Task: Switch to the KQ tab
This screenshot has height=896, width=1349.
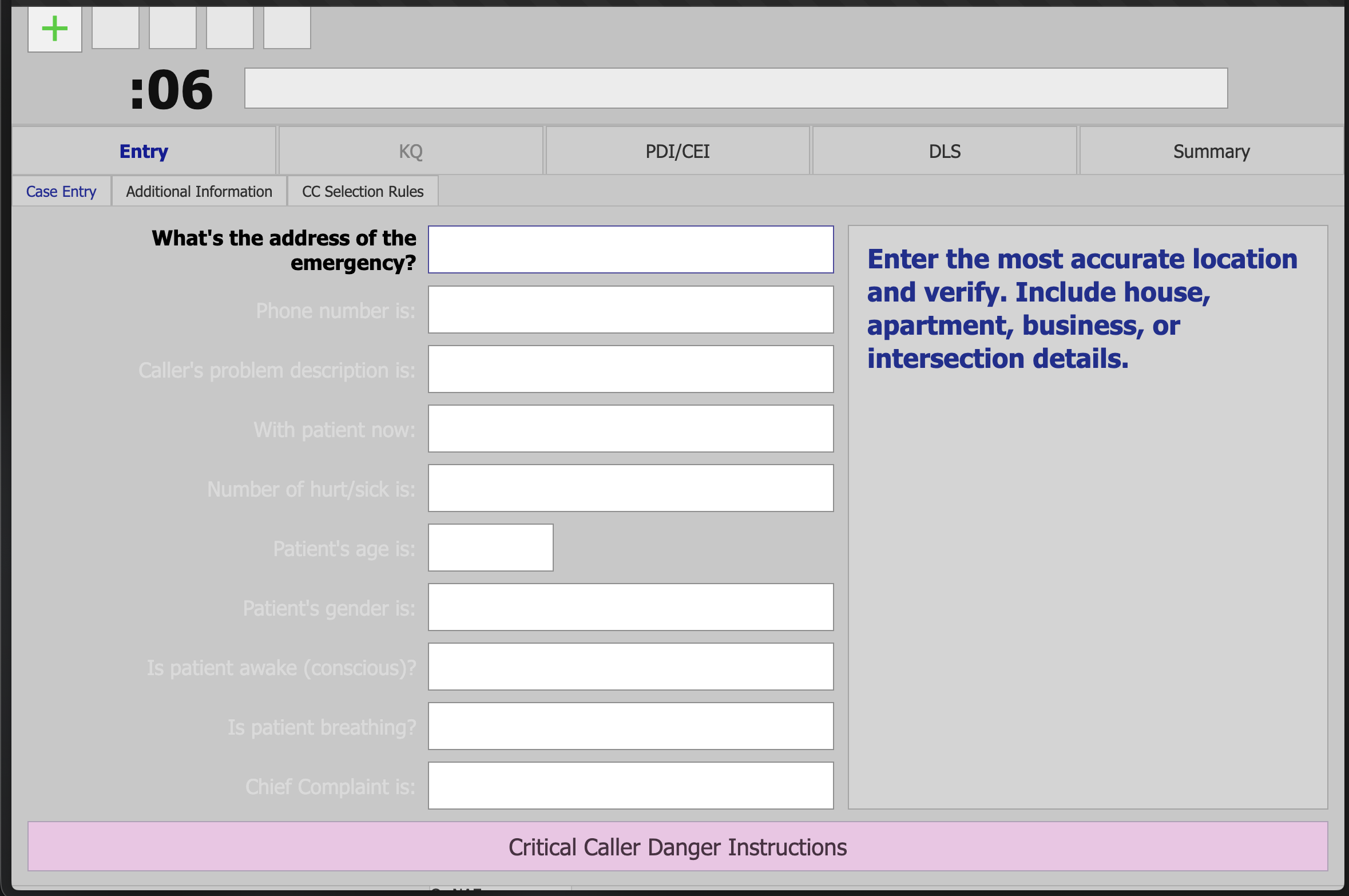Action: (410, 152)
